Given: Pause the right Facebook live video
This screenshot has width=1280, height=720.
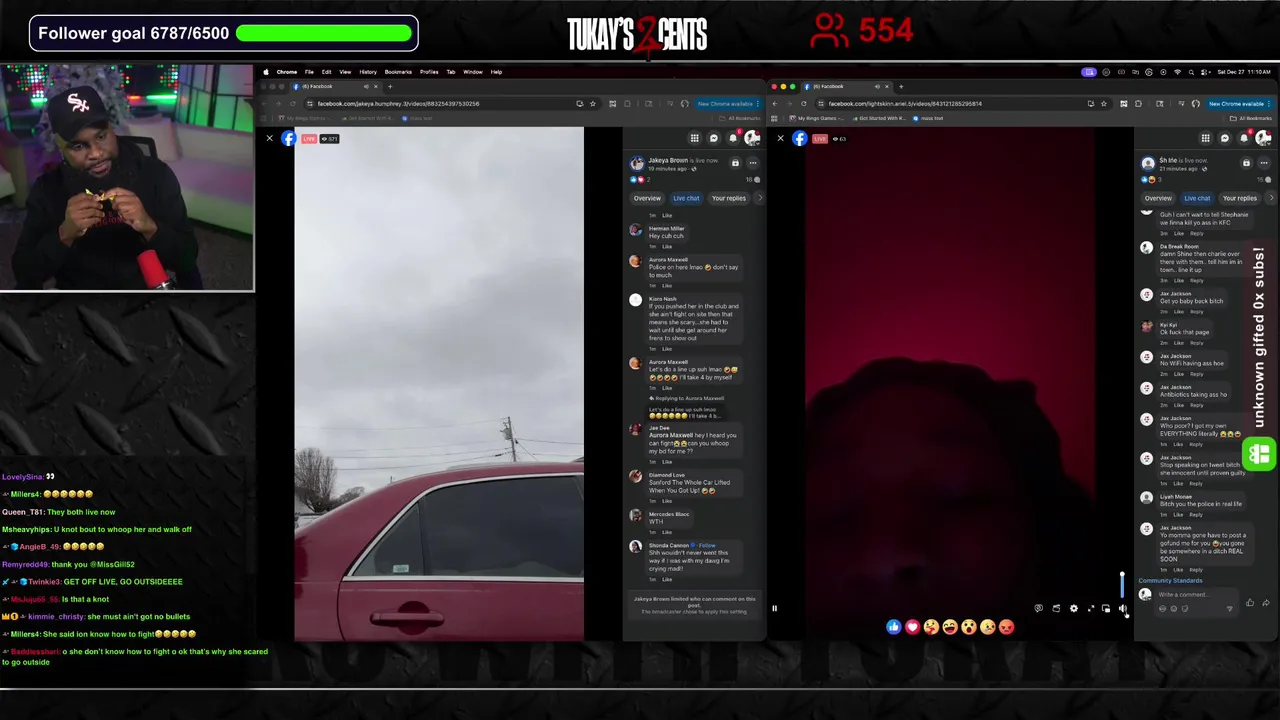Looking at the screenshot, I should 774,608.
